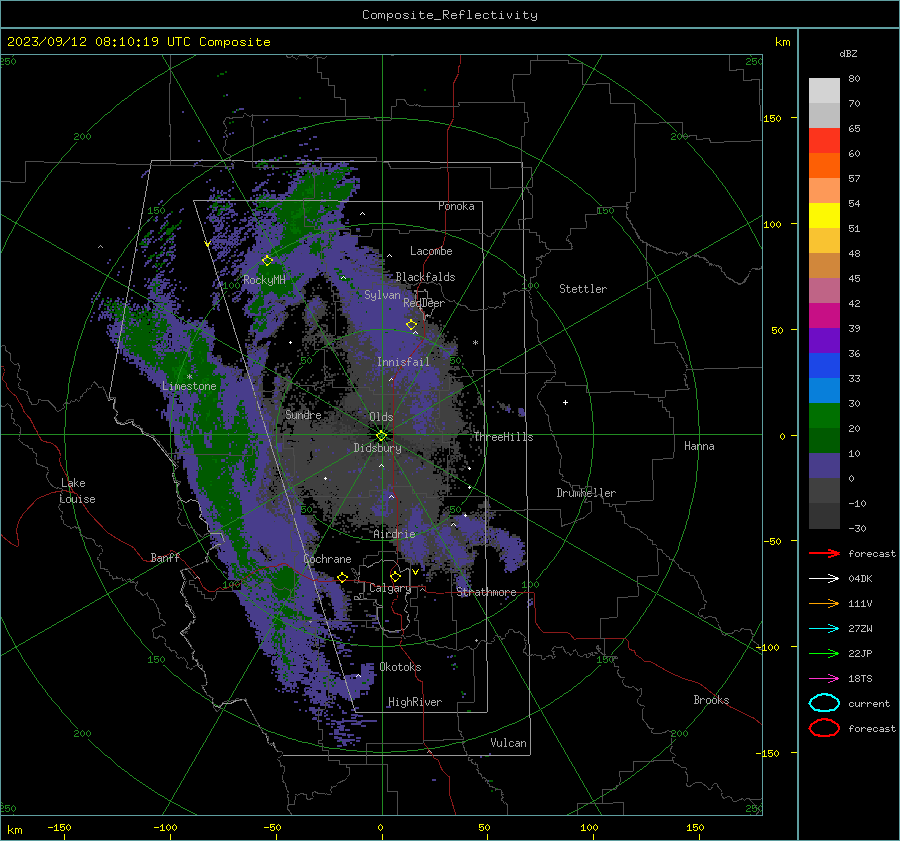
Task: Select the blue 36-33 dBZ swatch
Action: (x=824, y=366)
